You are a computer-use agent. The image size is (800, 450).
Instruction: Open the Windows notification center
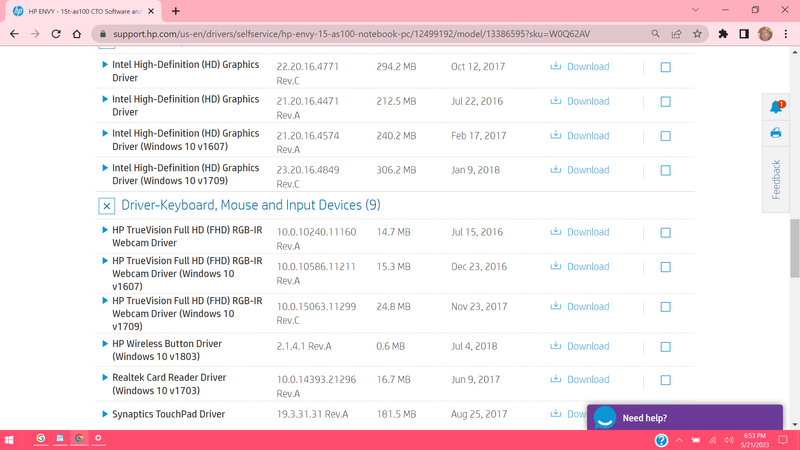click(783, 440)
